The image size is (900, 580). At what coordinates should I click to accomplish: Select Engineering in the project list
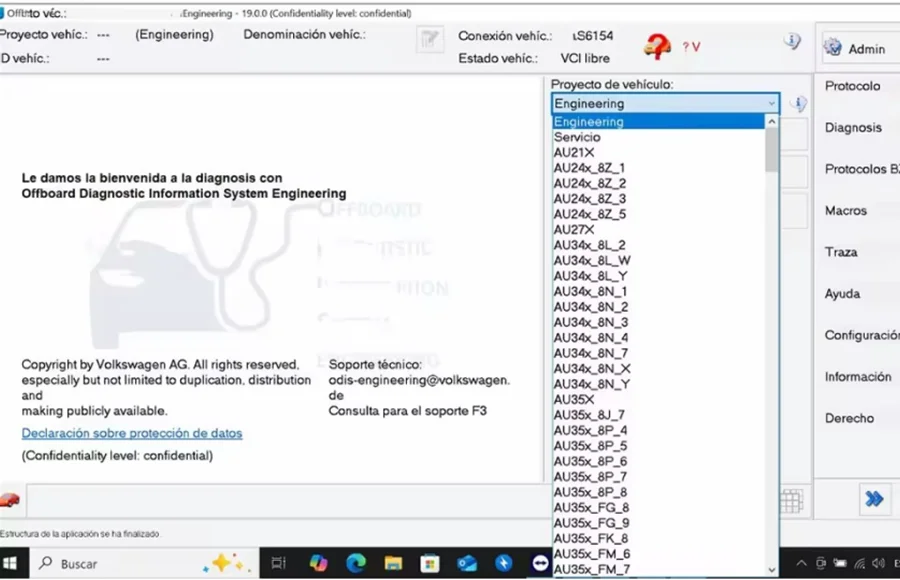point(658,122)
